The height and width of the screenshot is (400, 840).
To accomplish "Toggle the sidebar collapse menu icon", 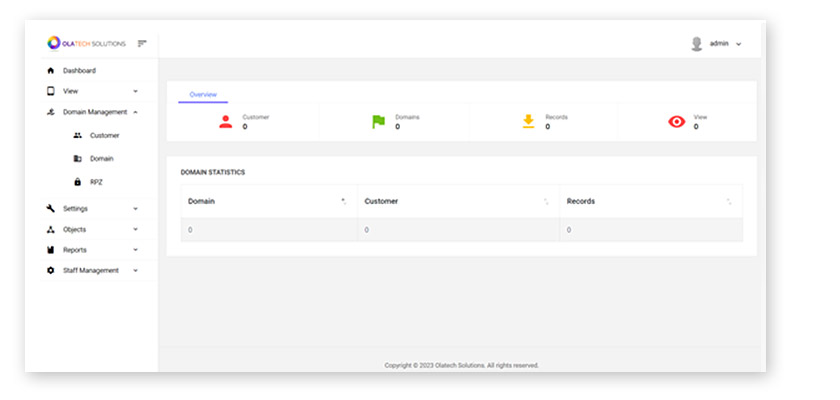I will 142,43.
